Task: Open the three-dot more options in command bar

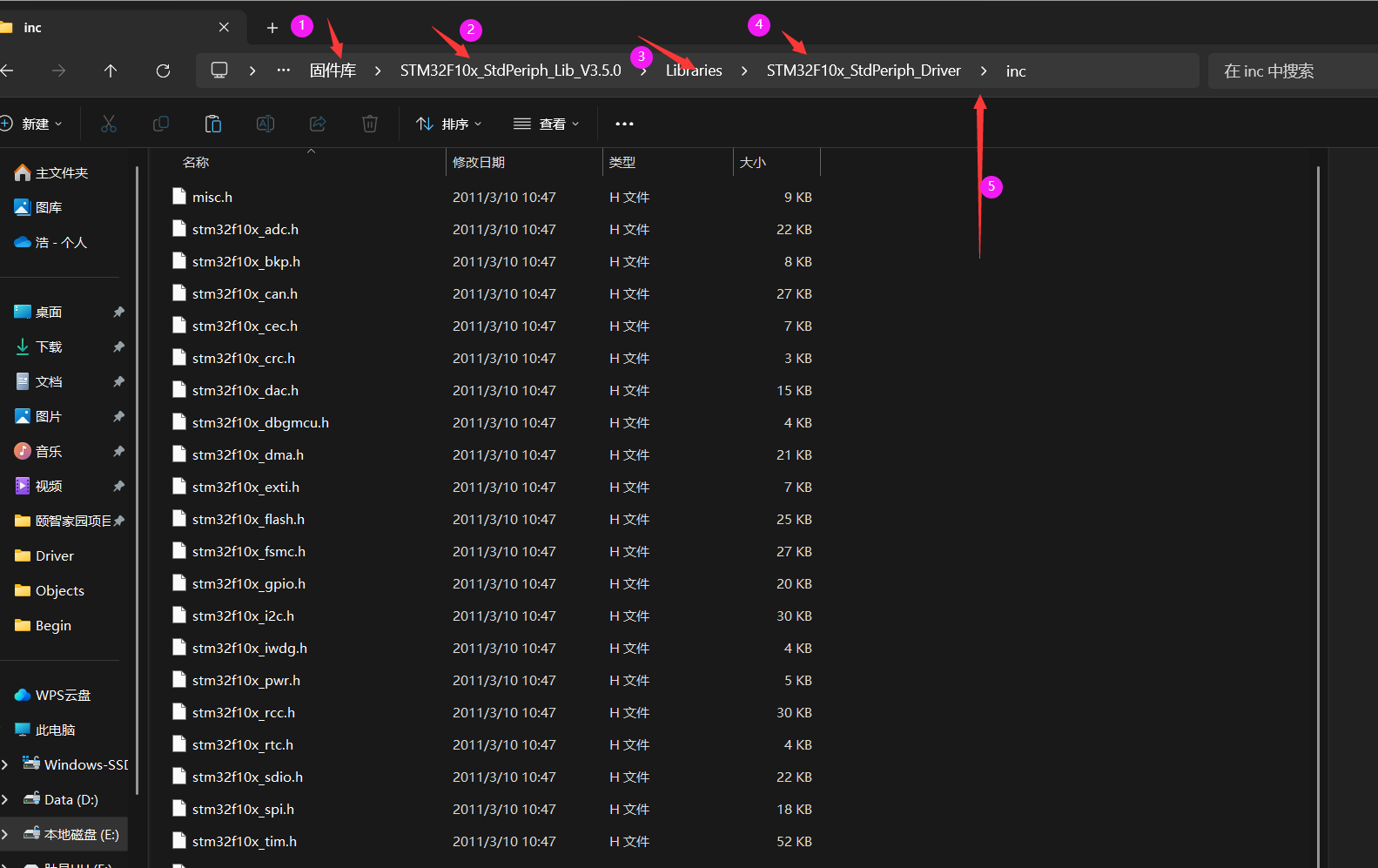Action: tap(624, 124)
